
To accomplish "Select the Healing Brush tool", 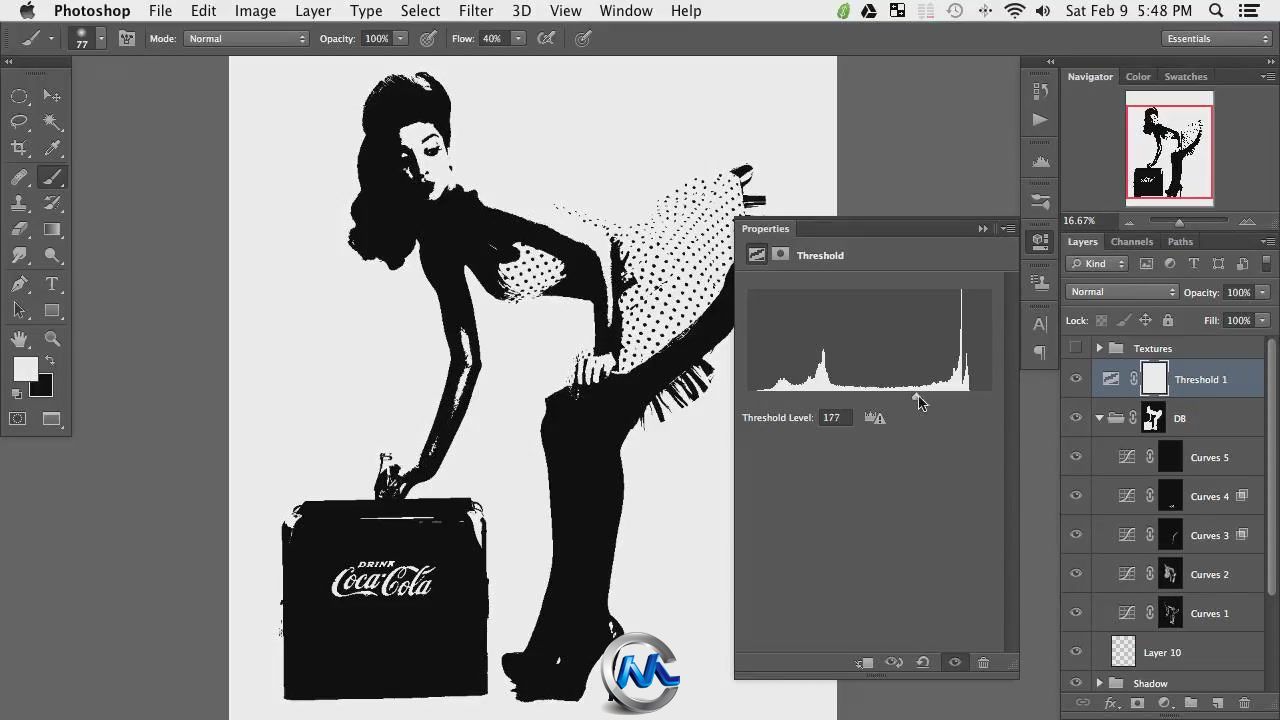I will coord(19,177).
